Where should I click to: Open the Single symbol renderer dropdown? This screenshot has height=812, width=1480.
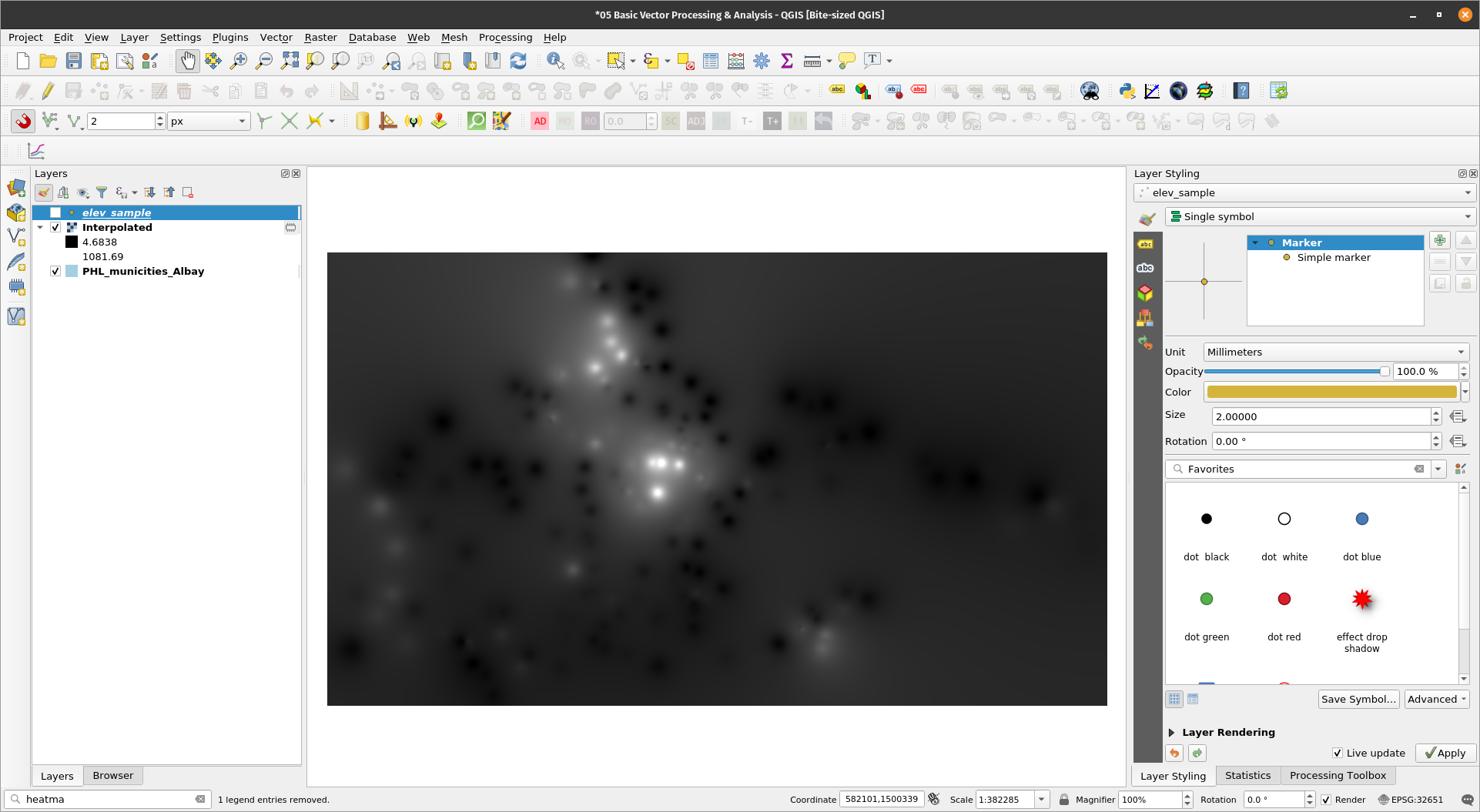pos(1320,216)
